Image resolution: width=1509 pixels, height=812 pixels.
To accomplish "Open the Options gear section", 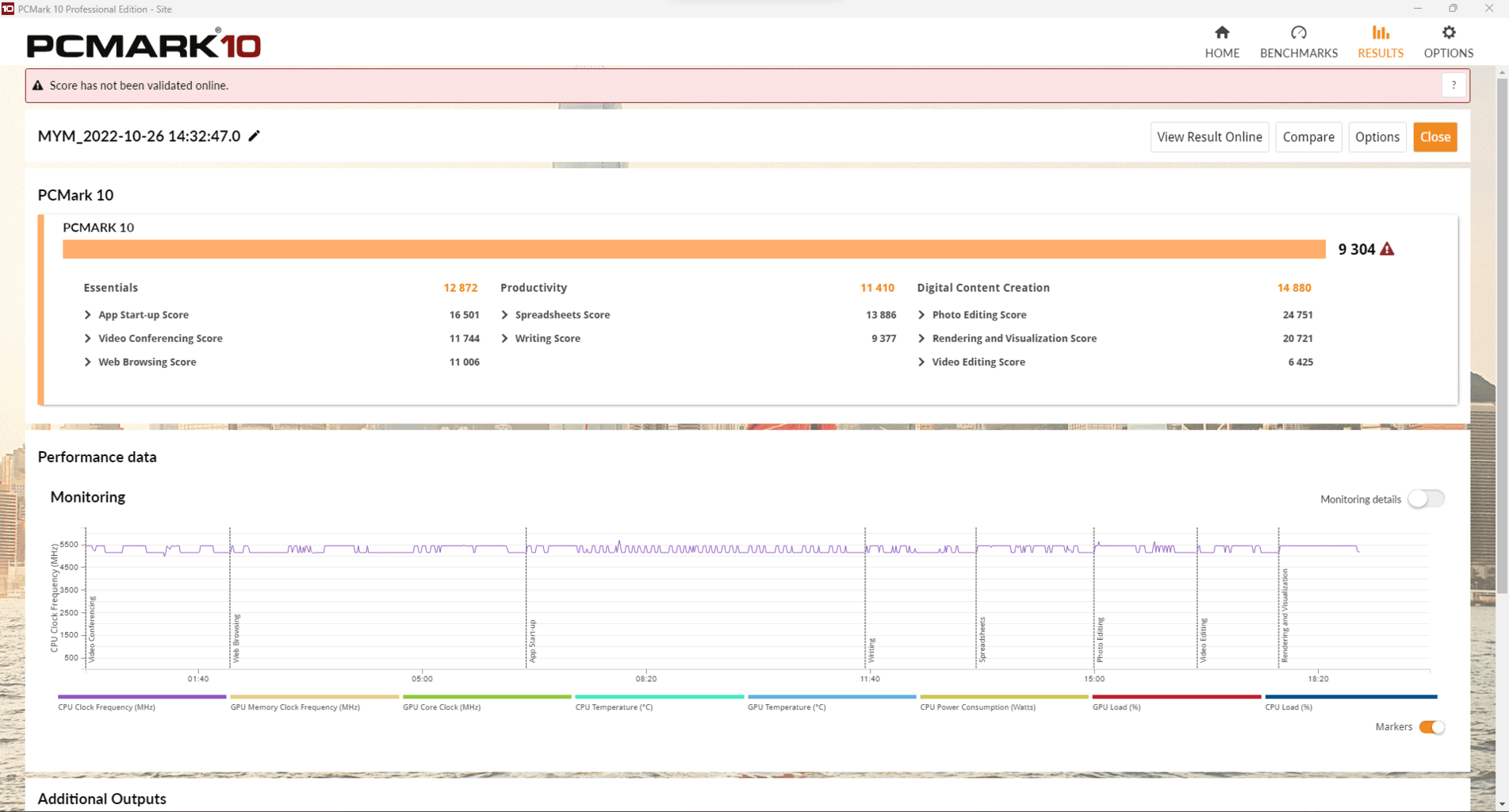I will point(1448,42).
